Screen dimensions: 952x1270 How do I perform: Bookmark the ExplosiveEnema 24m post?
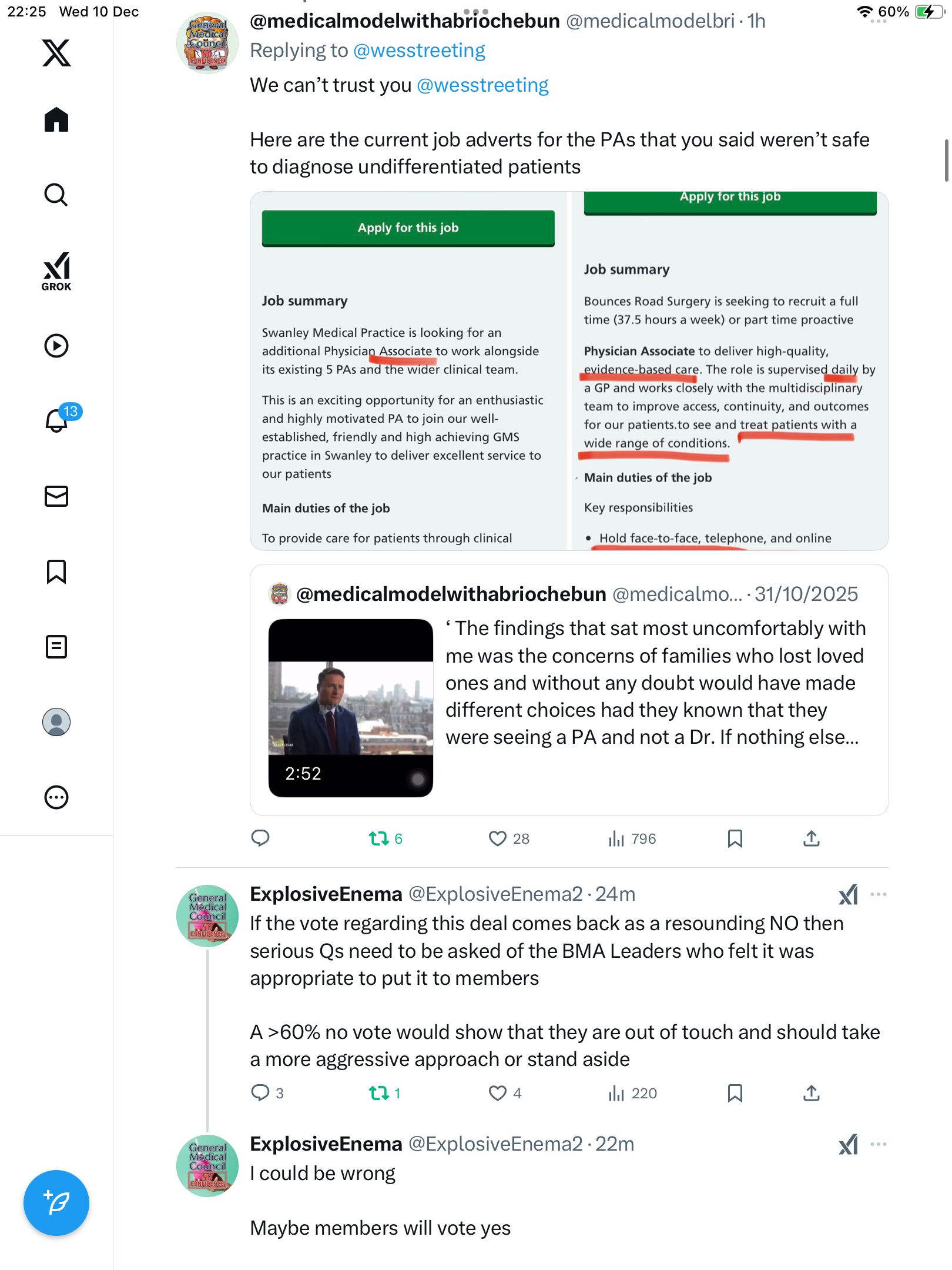pos(735,1093)
